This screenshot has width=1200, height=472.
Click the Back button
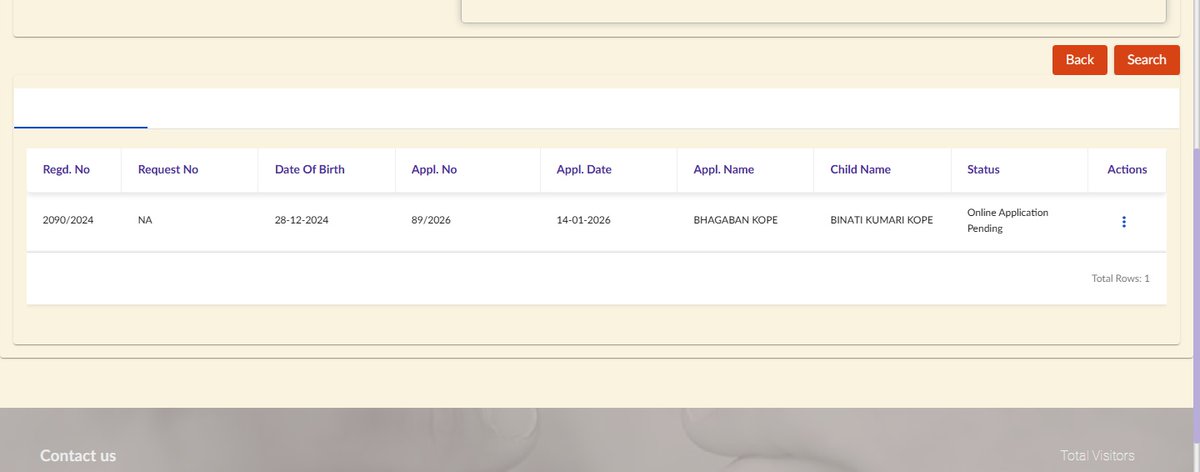pyautogui.click(x=1080, y=60)
